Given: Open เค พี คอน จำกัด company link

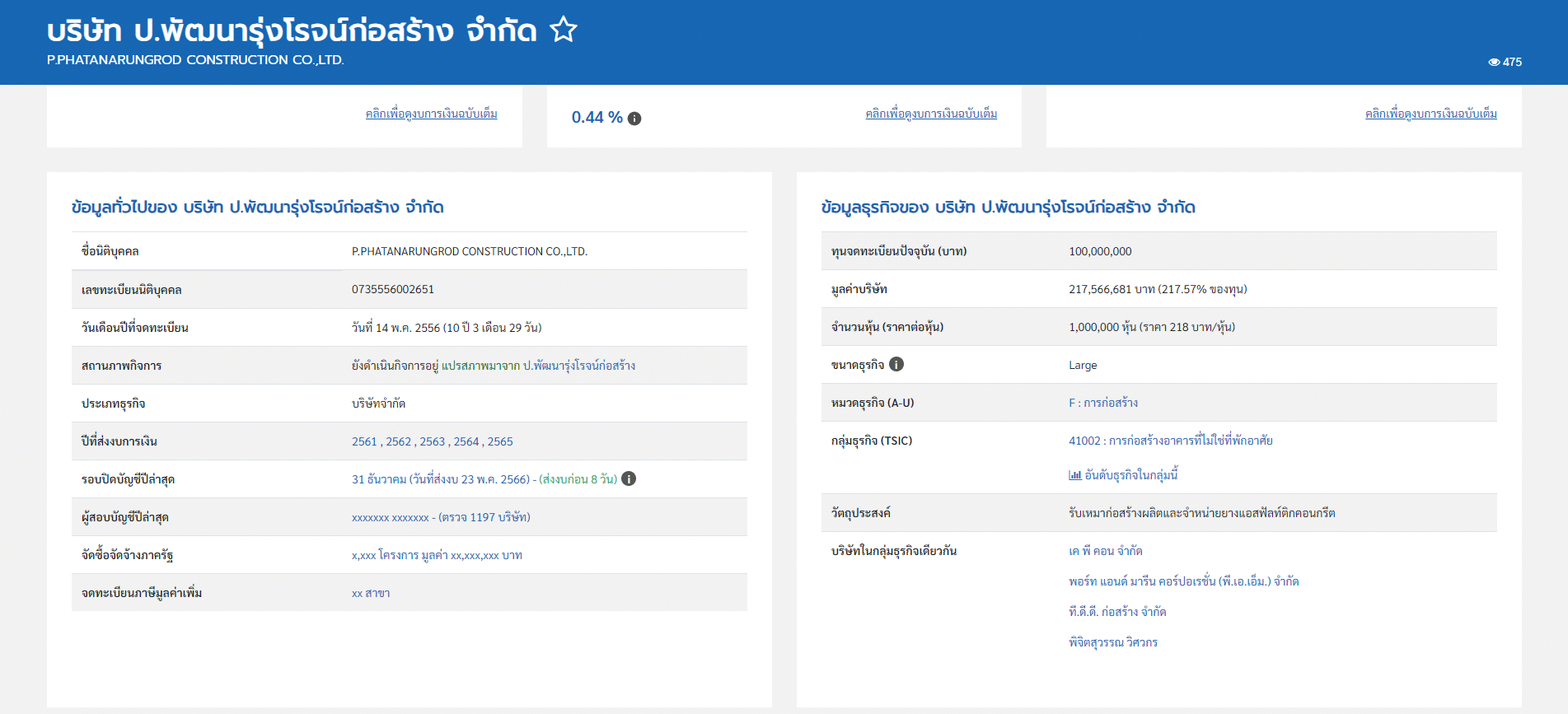Looking at the screenshot, I should coord(1106,551).
